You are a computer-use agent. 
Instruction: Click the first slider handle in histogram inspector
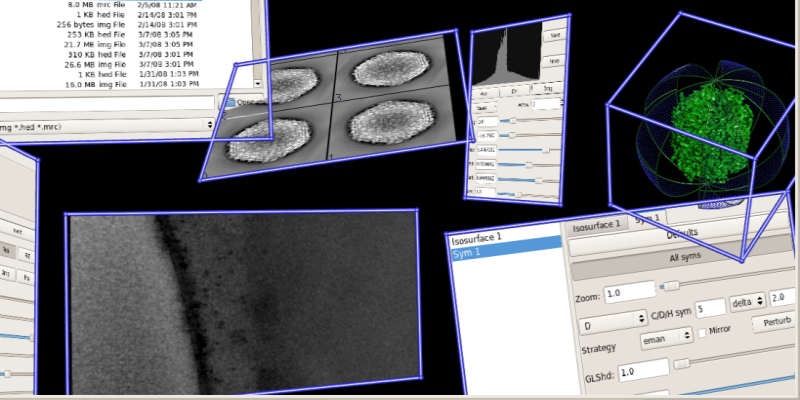point(513,120)
